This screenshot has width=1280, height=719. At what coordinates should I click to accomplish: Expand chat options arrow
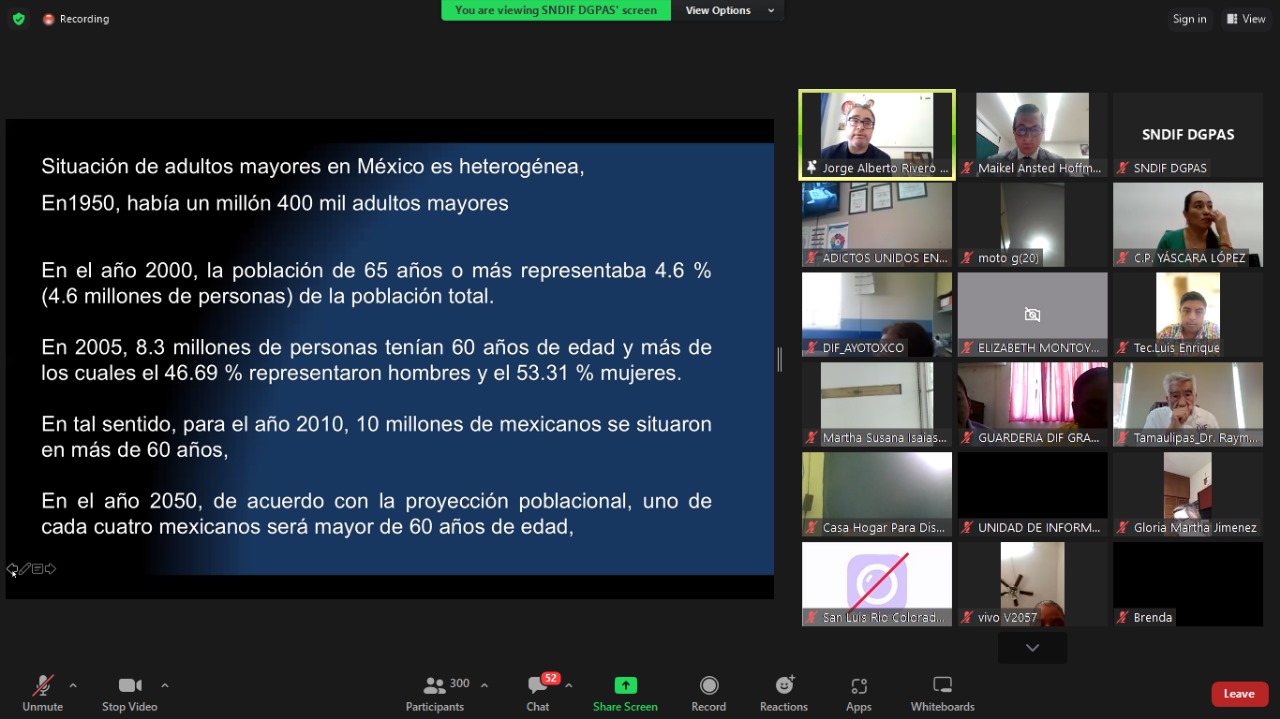pos(569,685)
